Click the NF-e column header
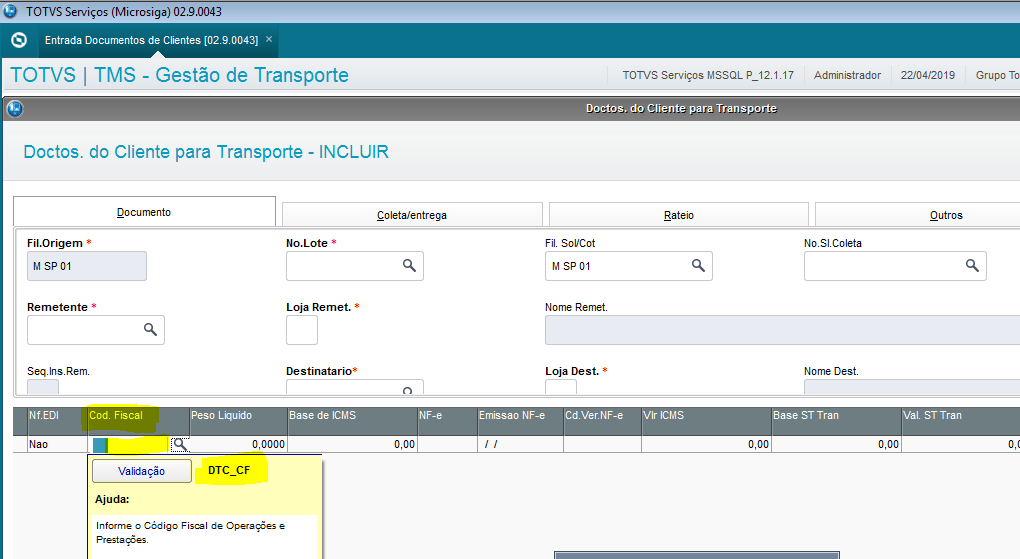The height and width of the screenshot is (559, 1020). coord(447,421)
